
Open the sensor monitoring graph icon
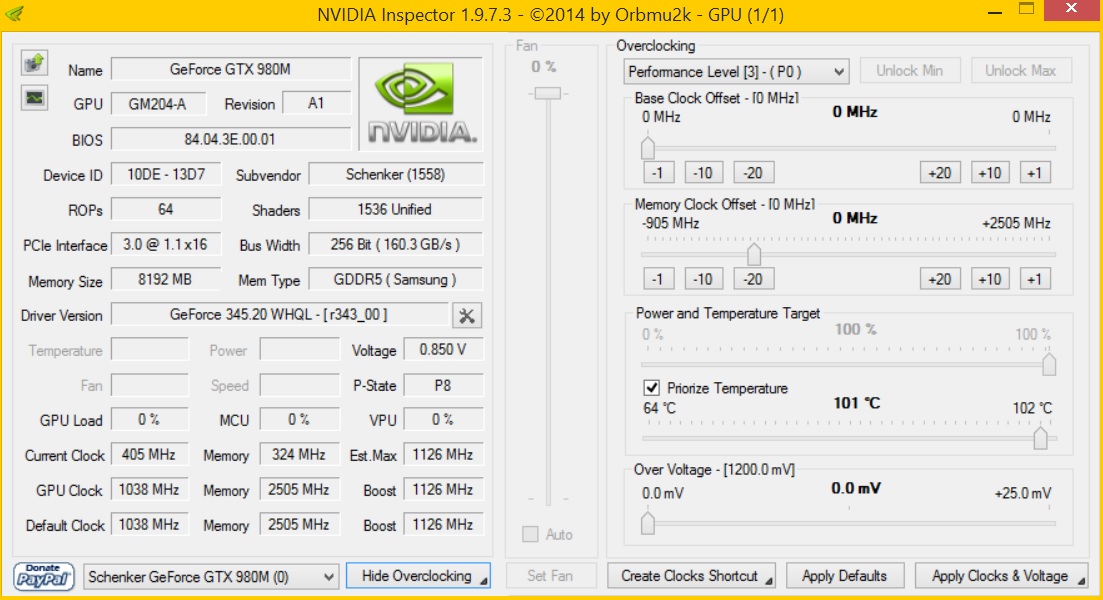click(34, 98)
